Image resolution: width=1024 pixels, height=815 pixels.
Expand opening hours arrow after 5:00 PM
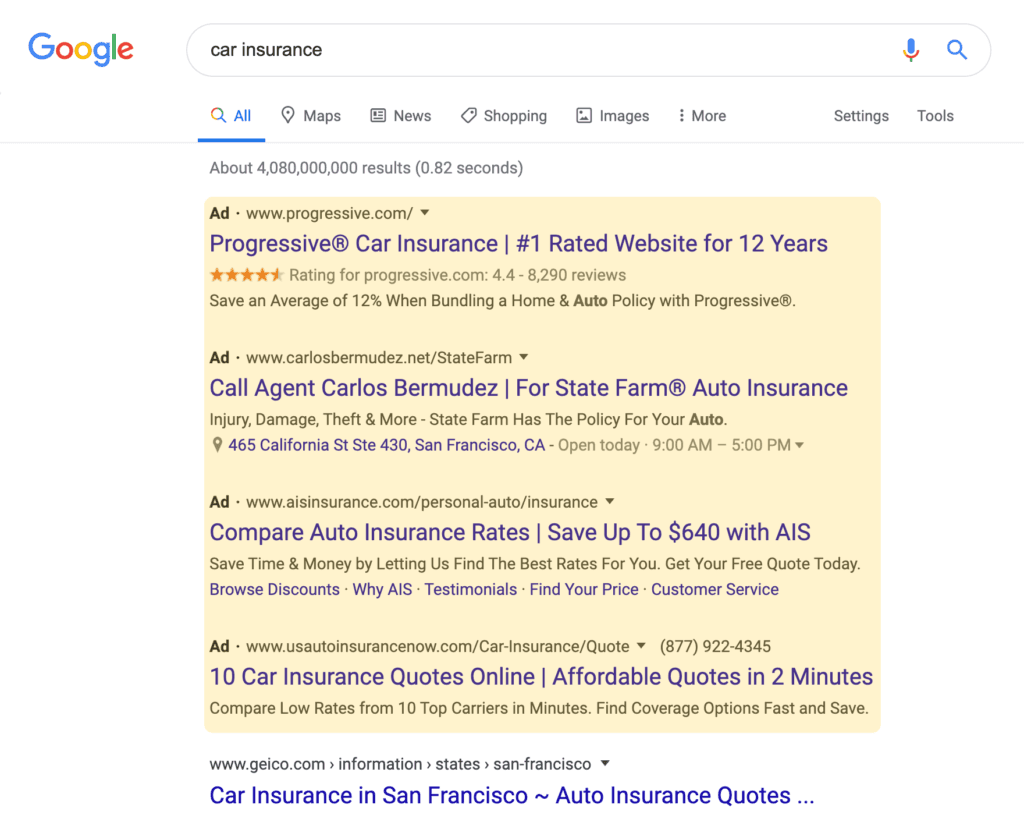(799, 445)
